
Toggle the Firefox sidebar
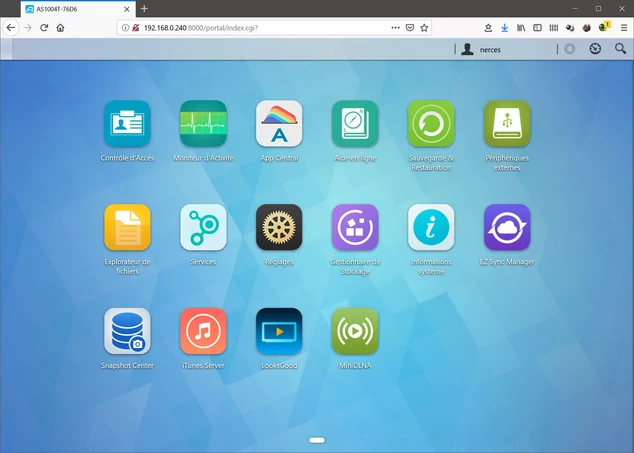(x=537, y=28)
